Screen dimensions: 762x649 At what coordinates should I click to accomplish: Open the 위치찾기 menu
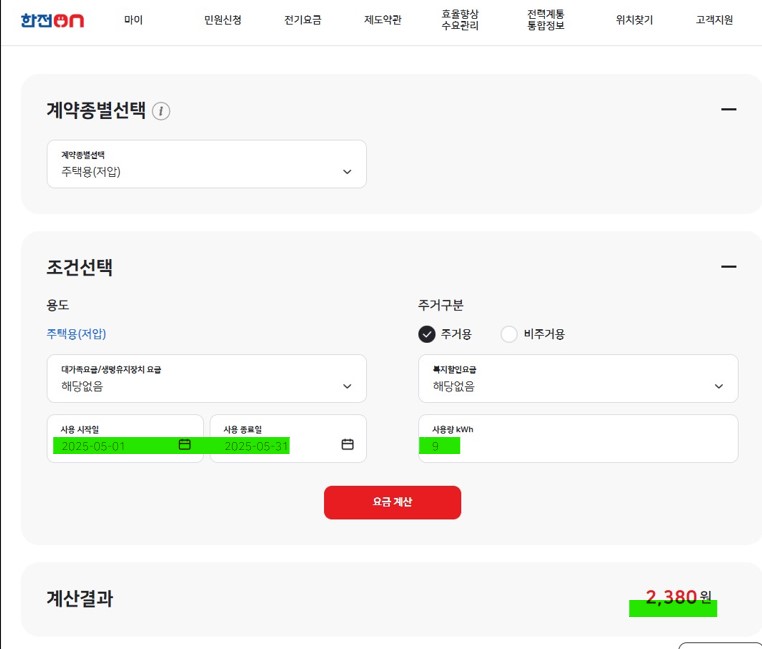pyautogui.click(x=634, y=20)
